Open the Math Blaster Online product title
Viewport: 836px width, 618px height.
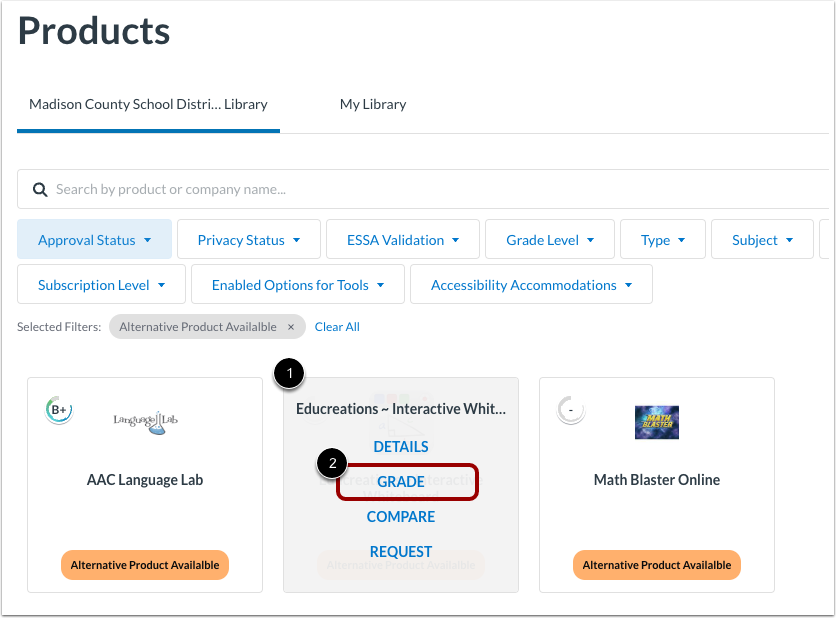pos(657,480)
